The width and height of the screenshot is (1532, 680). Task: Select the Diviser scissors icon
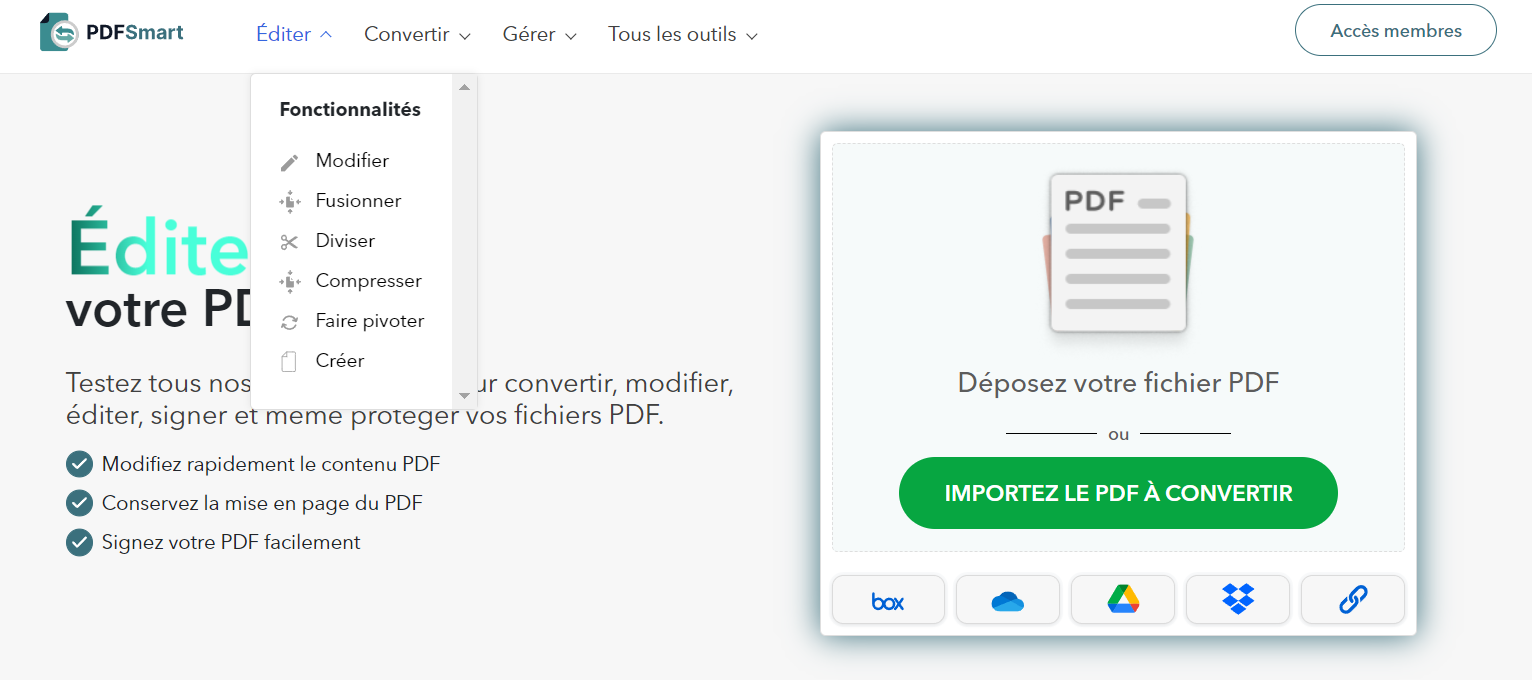(x=291, y=240)
